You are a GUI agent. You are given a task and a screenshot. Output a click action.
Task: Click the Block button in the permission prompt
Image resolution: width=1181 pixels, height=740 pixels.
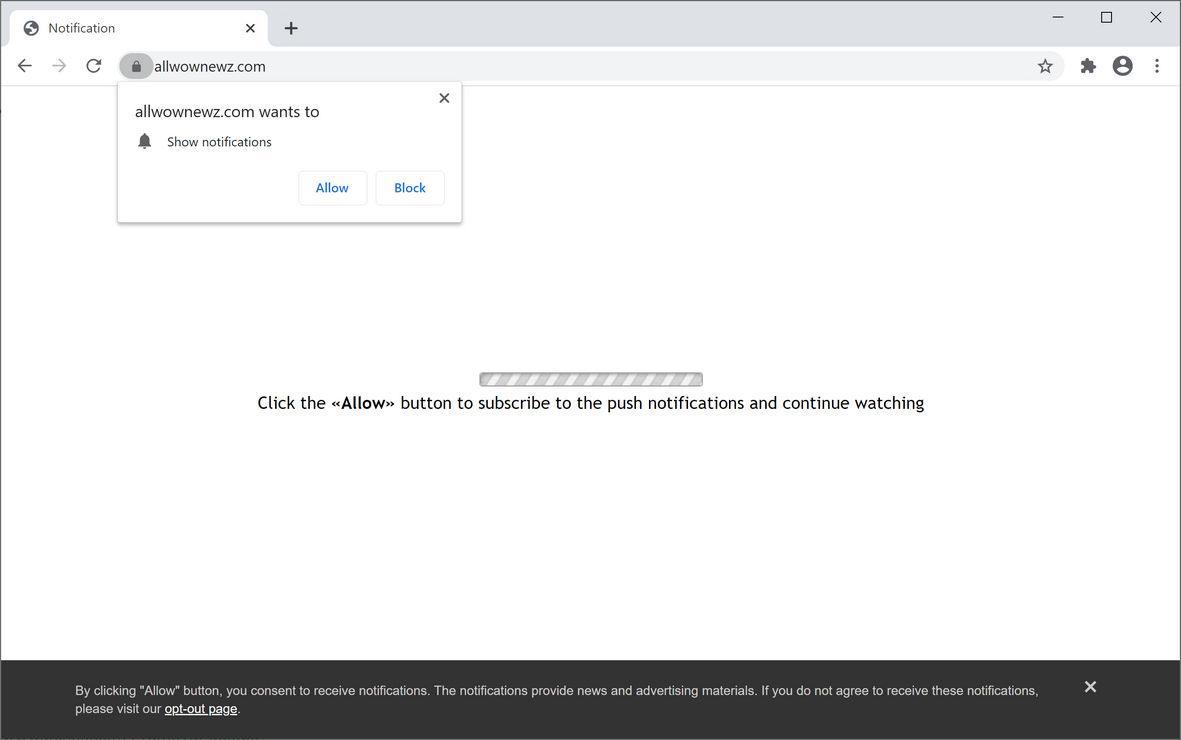[409, 187]
